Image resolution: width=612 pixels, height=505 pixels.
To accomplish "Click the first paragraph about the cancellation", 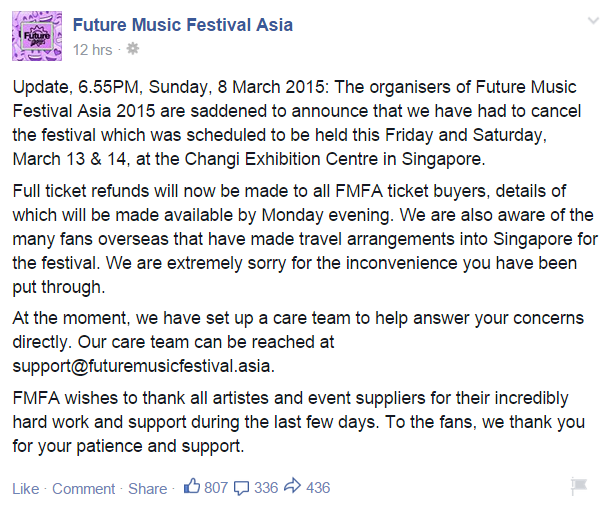I will pyautogui.click(x=297, y=123).
